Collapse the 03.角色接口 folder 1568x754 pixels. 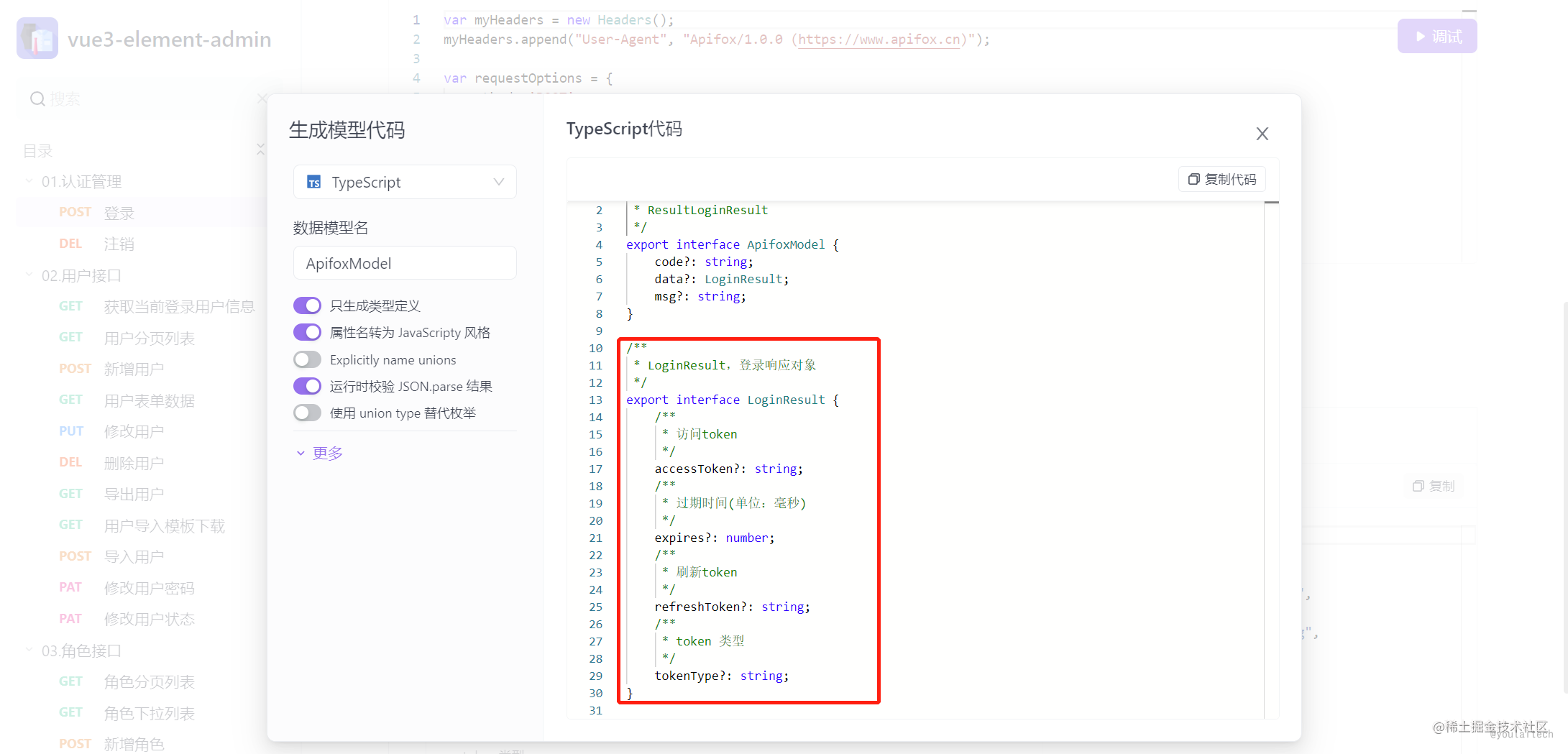point(29,650)
